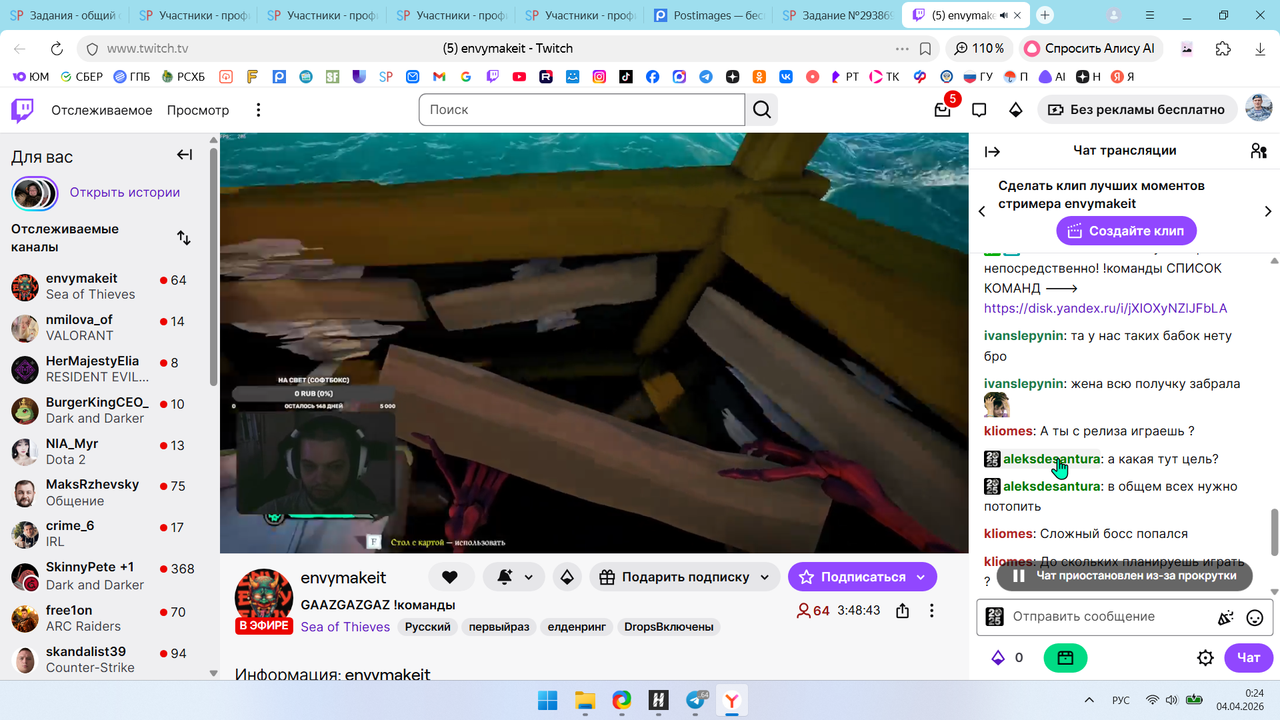Open browser zoom 110% control
This screenshot has height=720, width=1280.
click(x=979, y=48)
